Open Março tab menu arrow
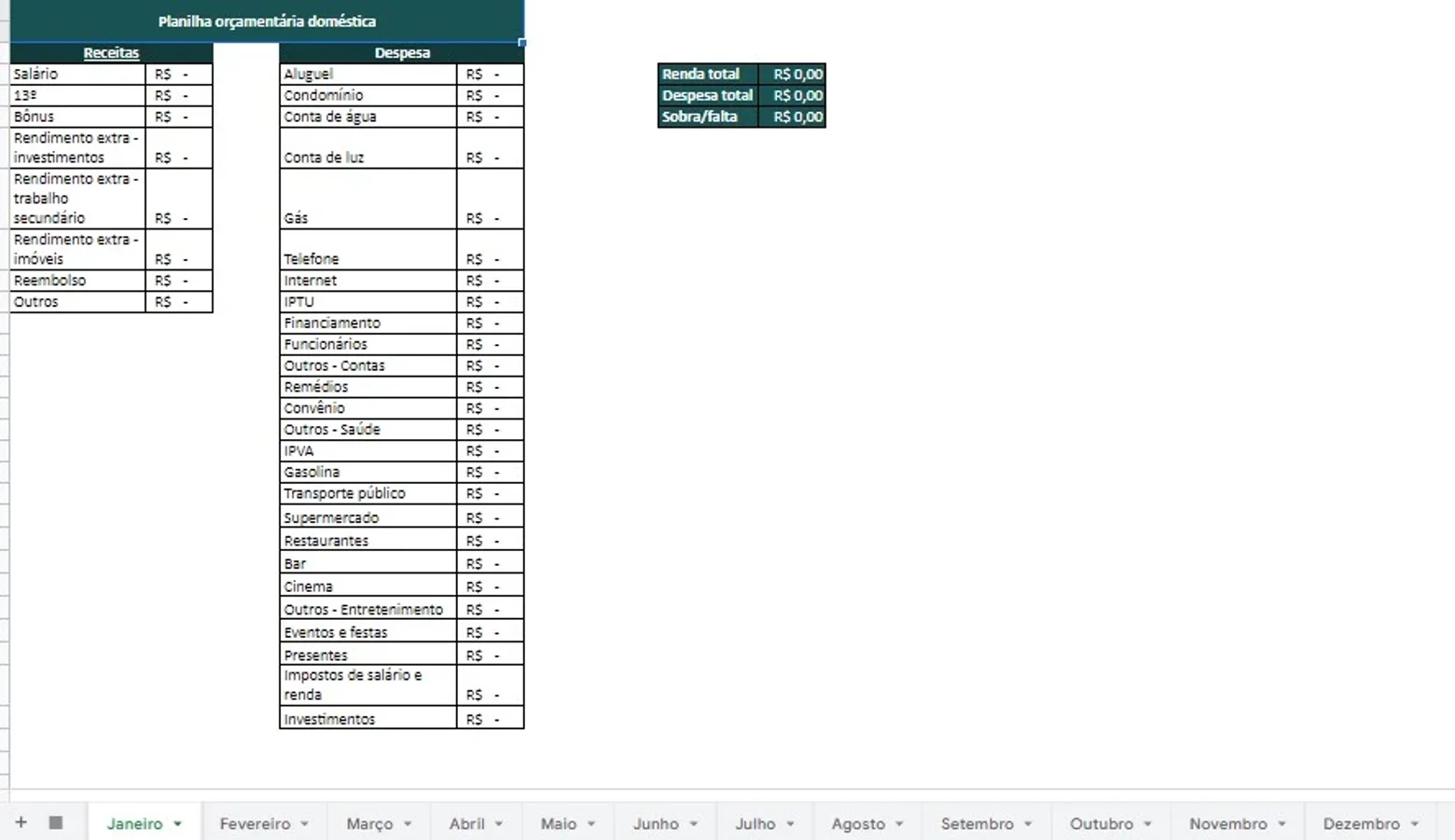The width and height of the screenshot is (1455, 840). (x=408, y=824)
